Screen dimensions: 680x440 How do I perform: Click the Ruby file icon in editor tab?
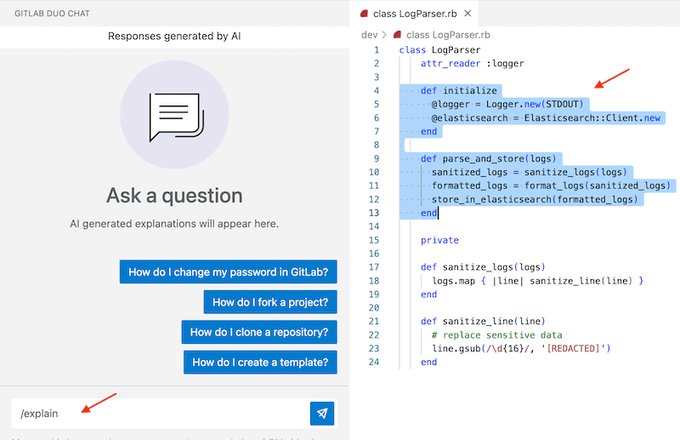pyautogui.click(x=364, y=13)
